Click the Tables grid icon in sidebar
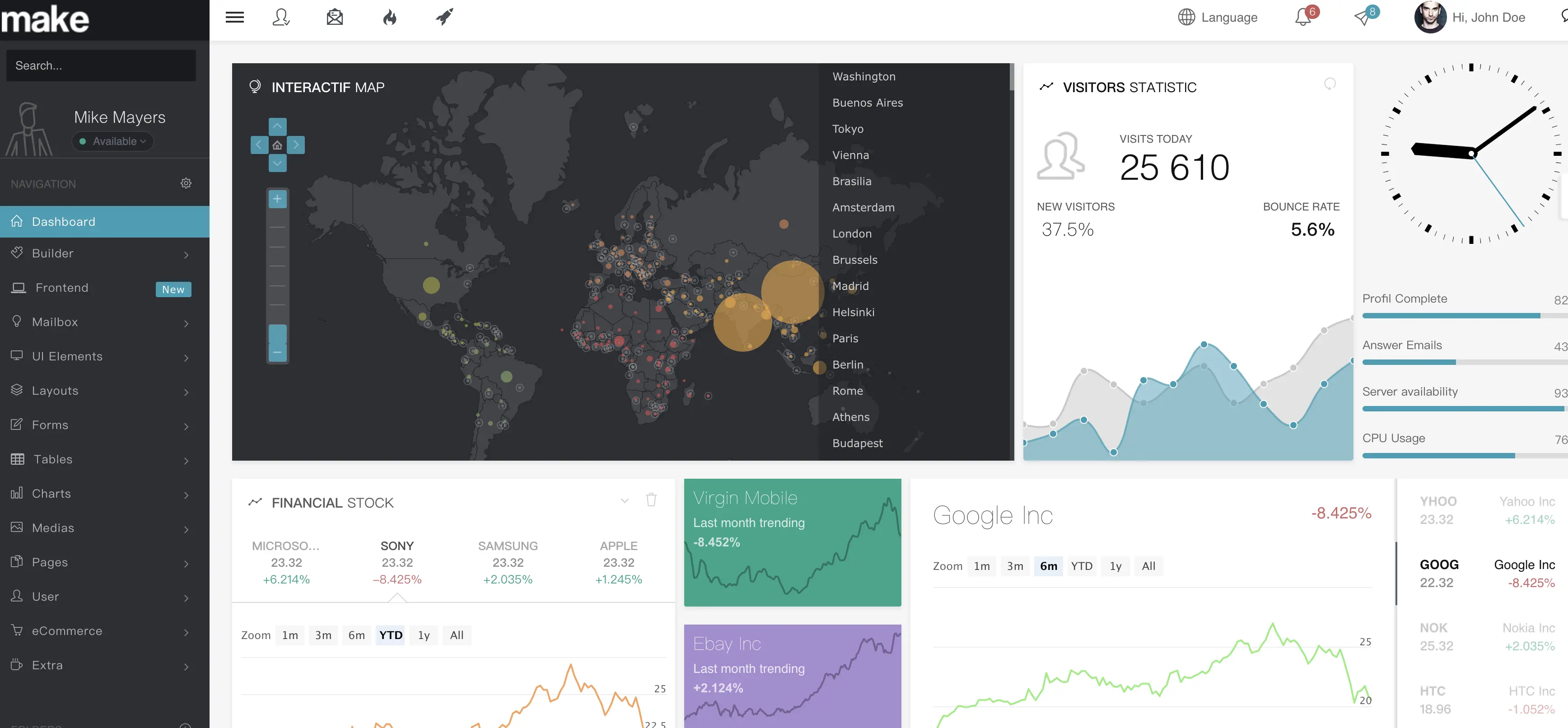The height and width of the screenshot is (728, 1568). pos(18,459)
